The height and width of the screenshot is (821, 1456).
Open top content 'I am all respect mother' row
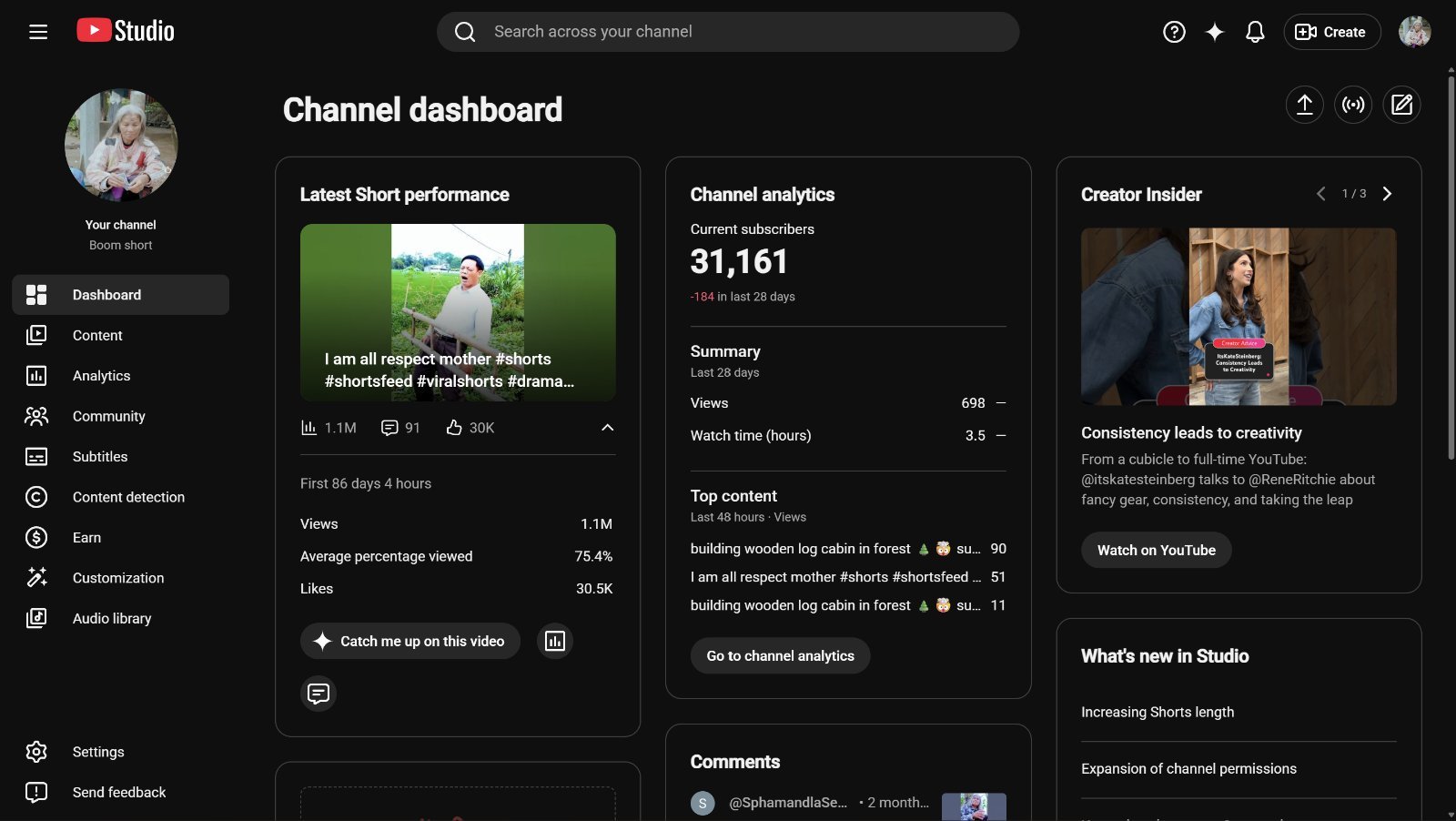point(848,577)
